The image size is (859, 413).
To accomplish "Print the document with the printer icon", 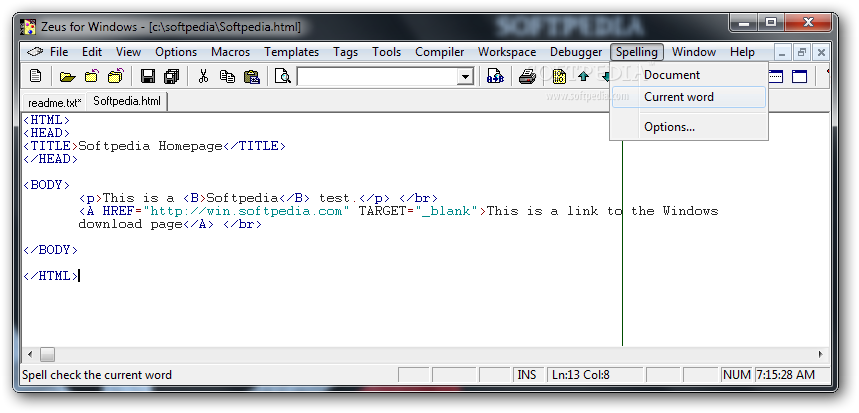I will point(527,76).
